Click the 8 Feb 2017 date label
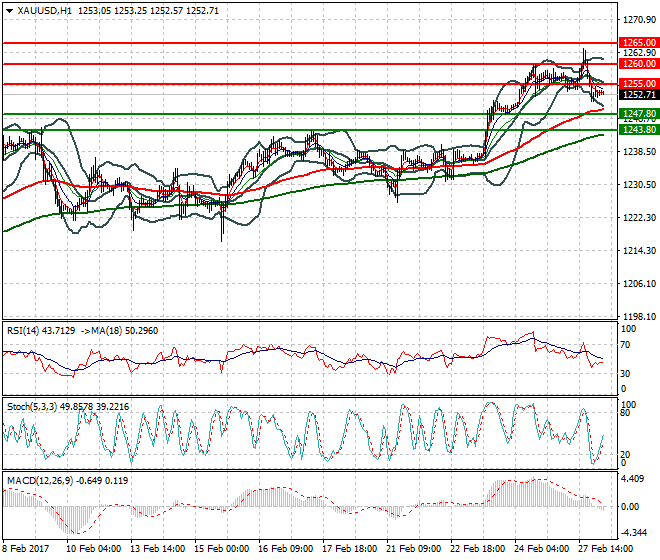Image resolution: width=660 pixels, height=560 pixels. [26, 549]
